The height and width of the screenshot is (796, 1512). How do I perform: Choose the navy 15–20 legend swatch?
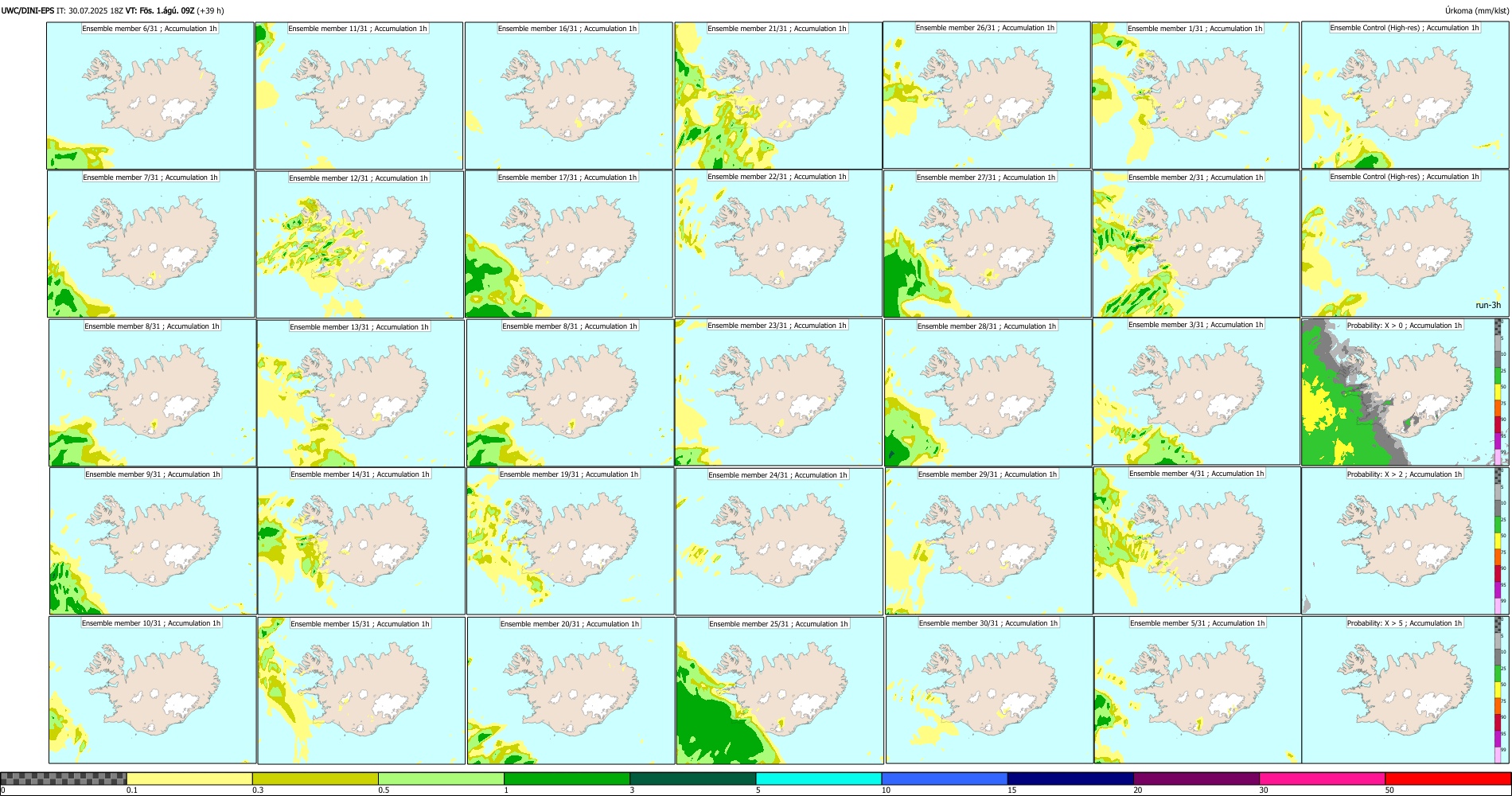coord(1070,778)
